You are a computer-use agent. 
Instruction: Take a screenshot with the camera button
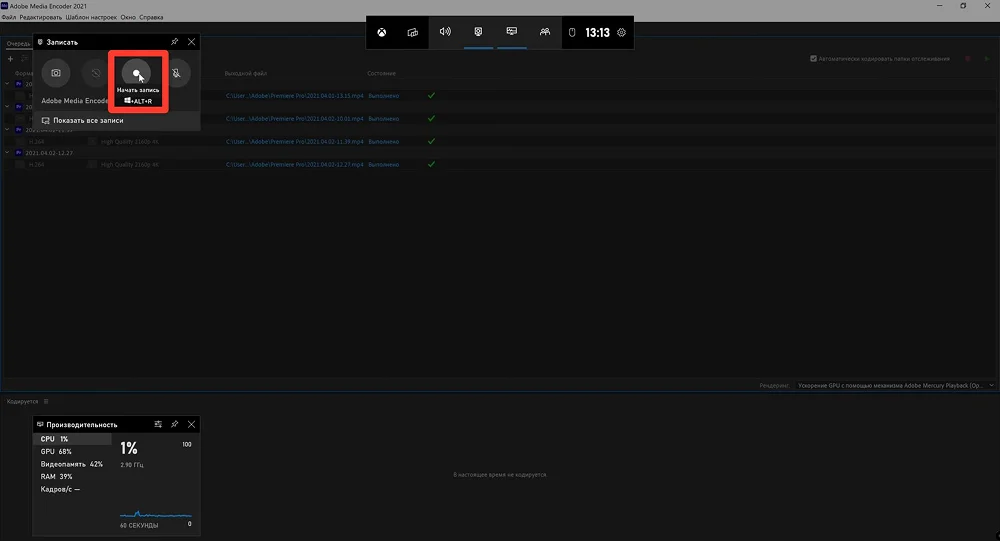(56, 73)
